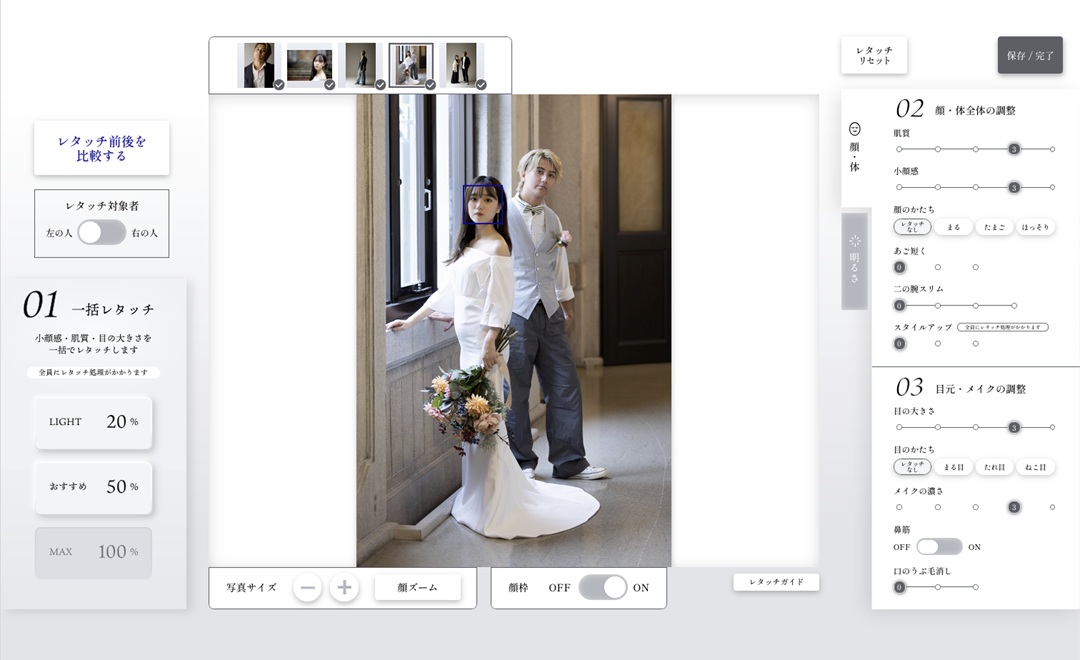Click the plus button to enlarge photo
Screen dimensions: 1080x660
[x=344, y=588]
